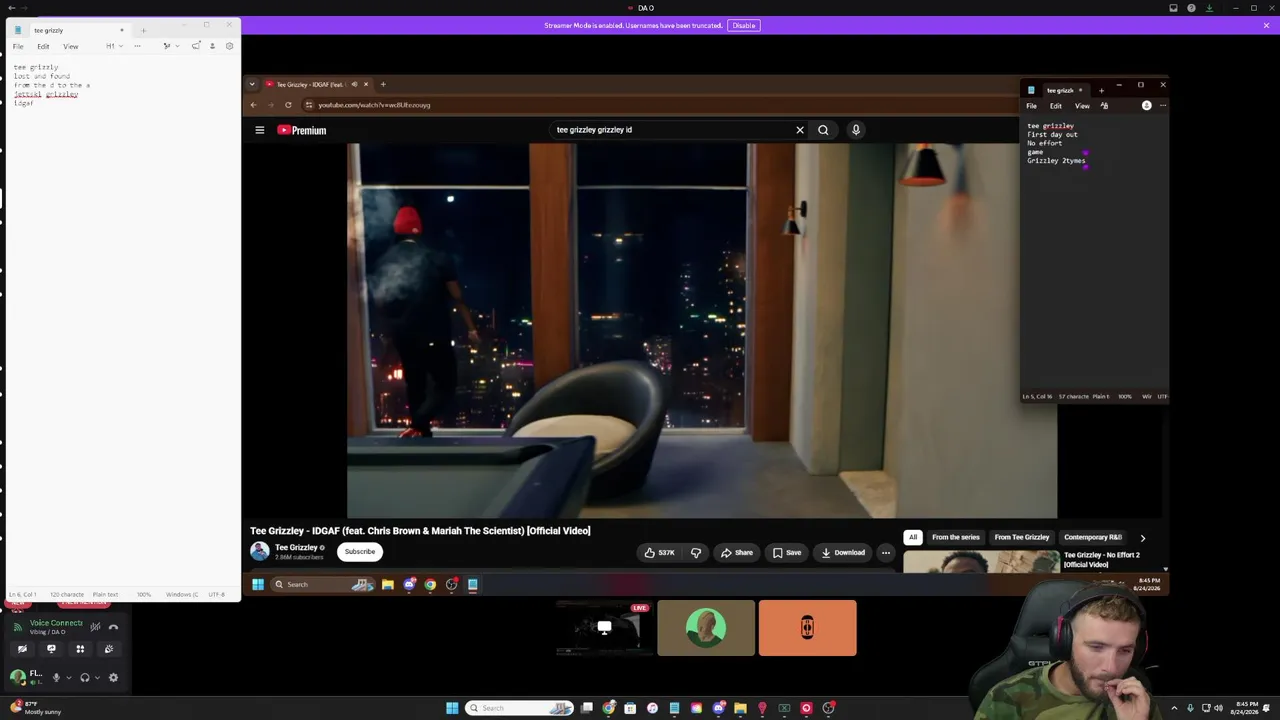
Task: Click the YouTube search input field
Action: coord(672,130)
